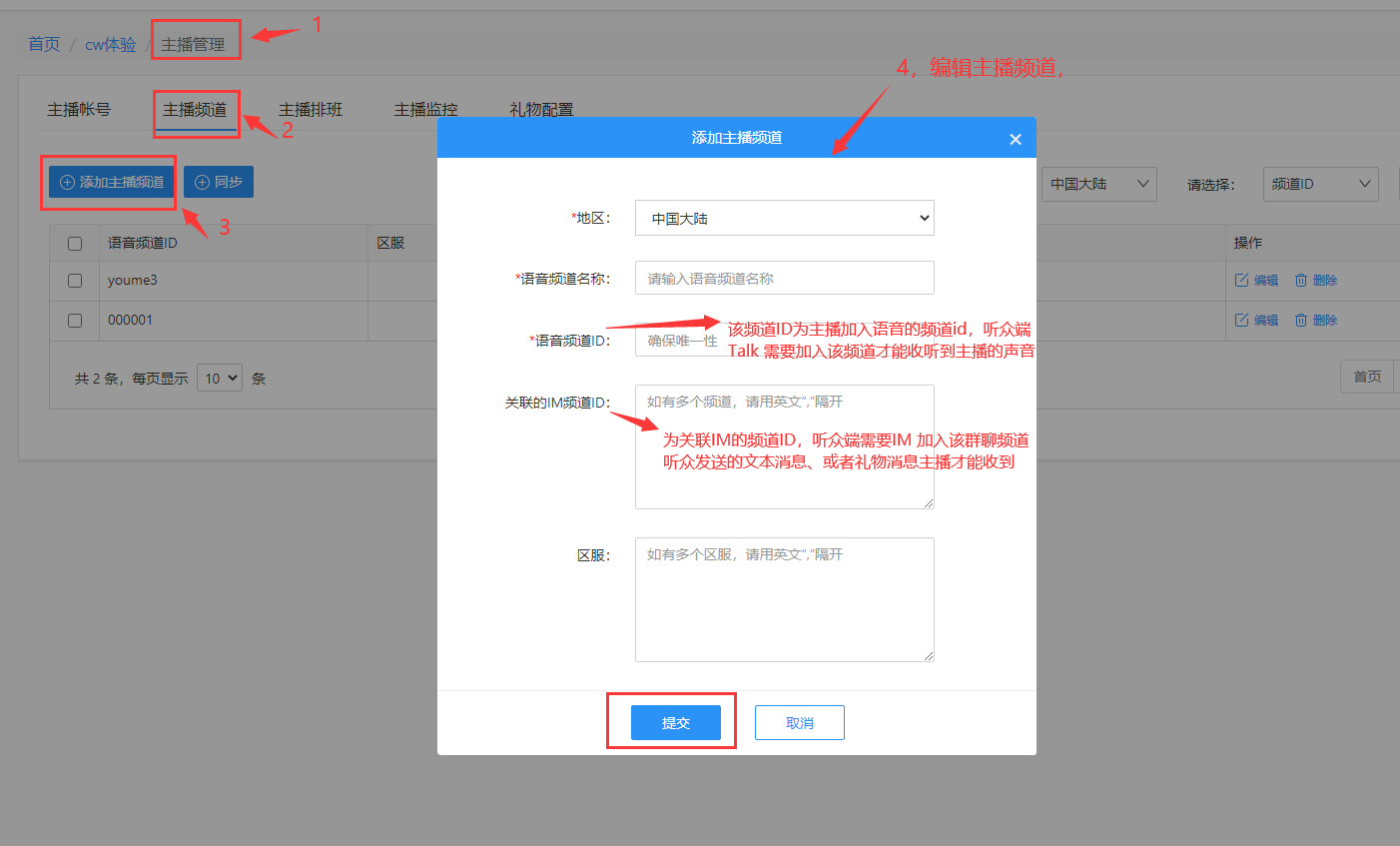
Task: Open the per-page count dropdown showing 10
Action: 220,379
